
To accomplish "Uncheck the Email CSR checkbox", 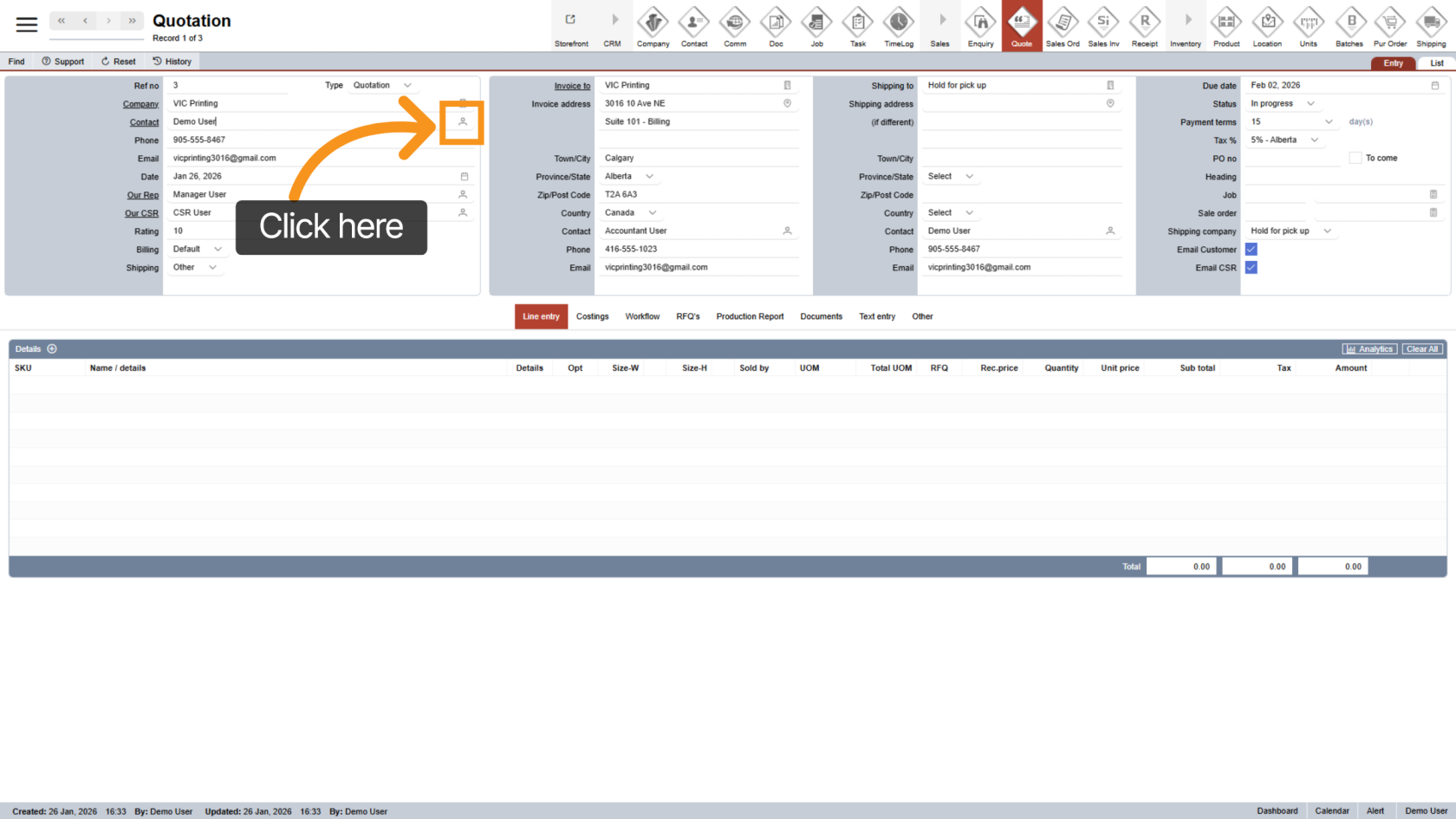I will coord(1251,268).
